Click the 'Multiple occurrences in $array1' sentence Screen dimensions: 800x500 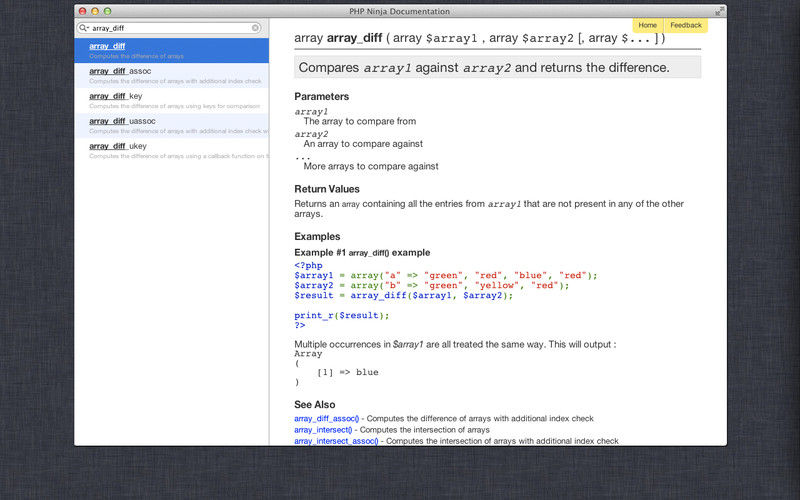click(455, 344)
